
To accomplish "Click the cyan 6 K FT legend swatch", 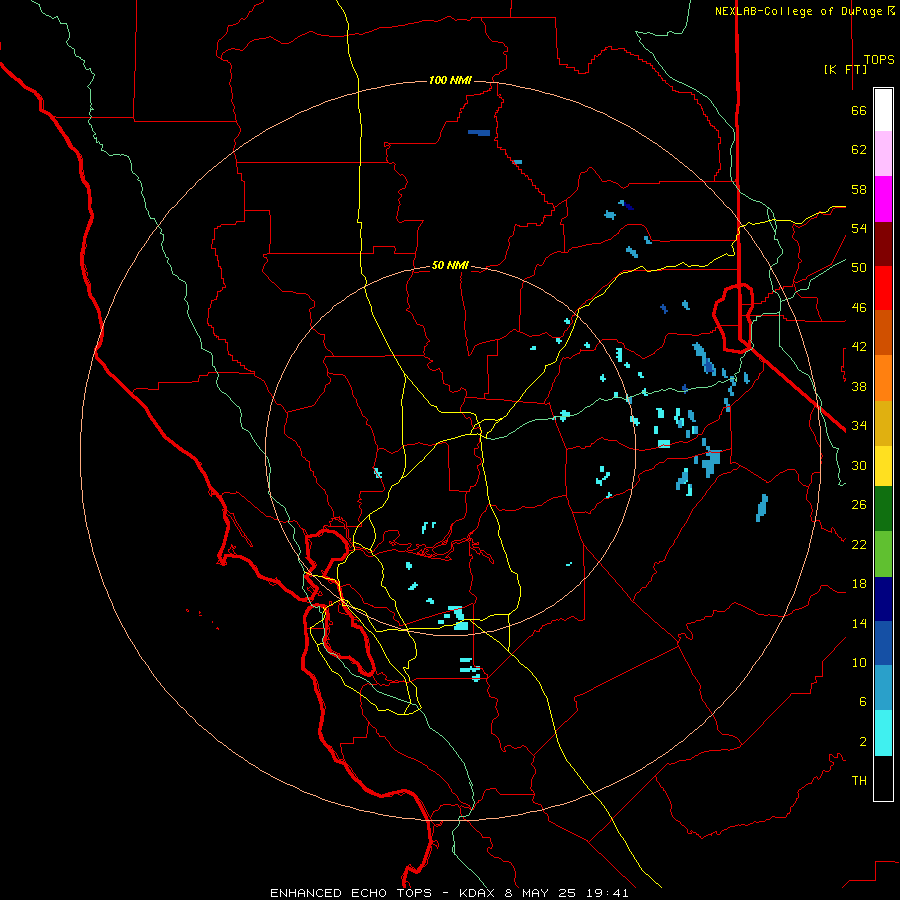I will (883, 733).
